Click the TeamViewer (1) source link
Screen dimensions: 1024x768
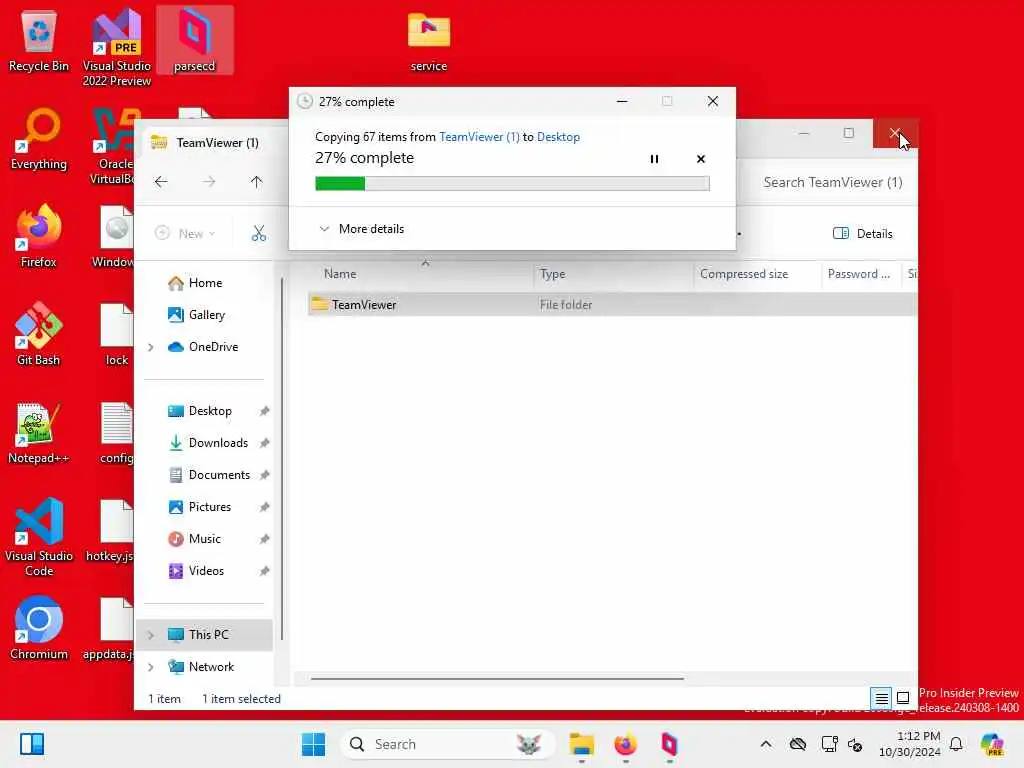tap(479, 136)
